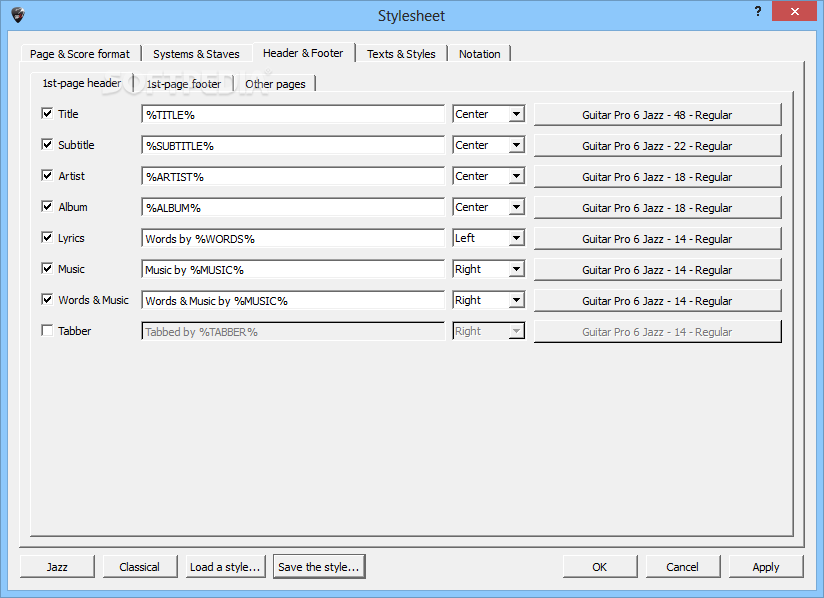Click the Cancel button

[683, 566]
